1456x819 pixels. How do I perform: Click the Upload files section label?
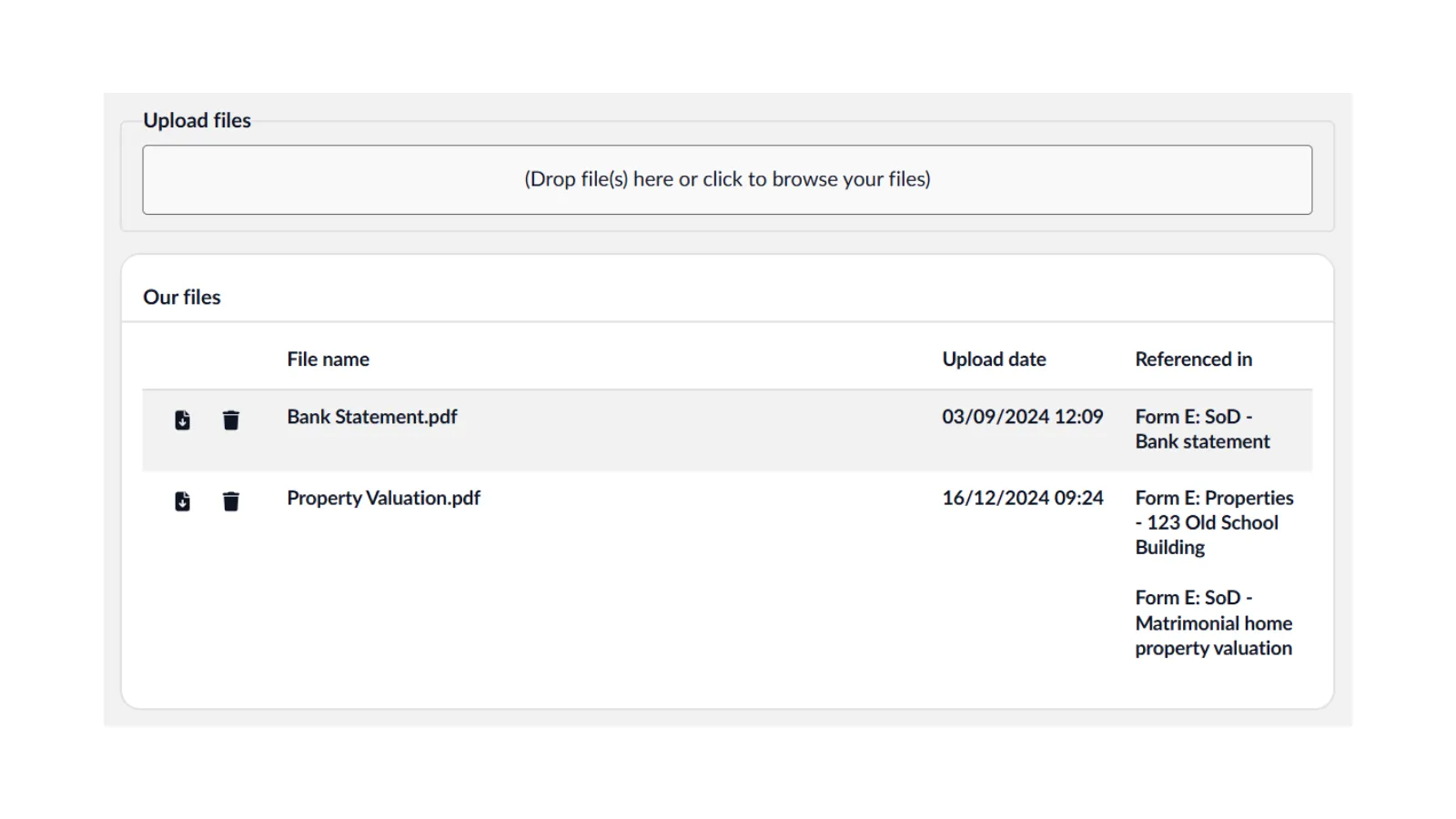197,121
